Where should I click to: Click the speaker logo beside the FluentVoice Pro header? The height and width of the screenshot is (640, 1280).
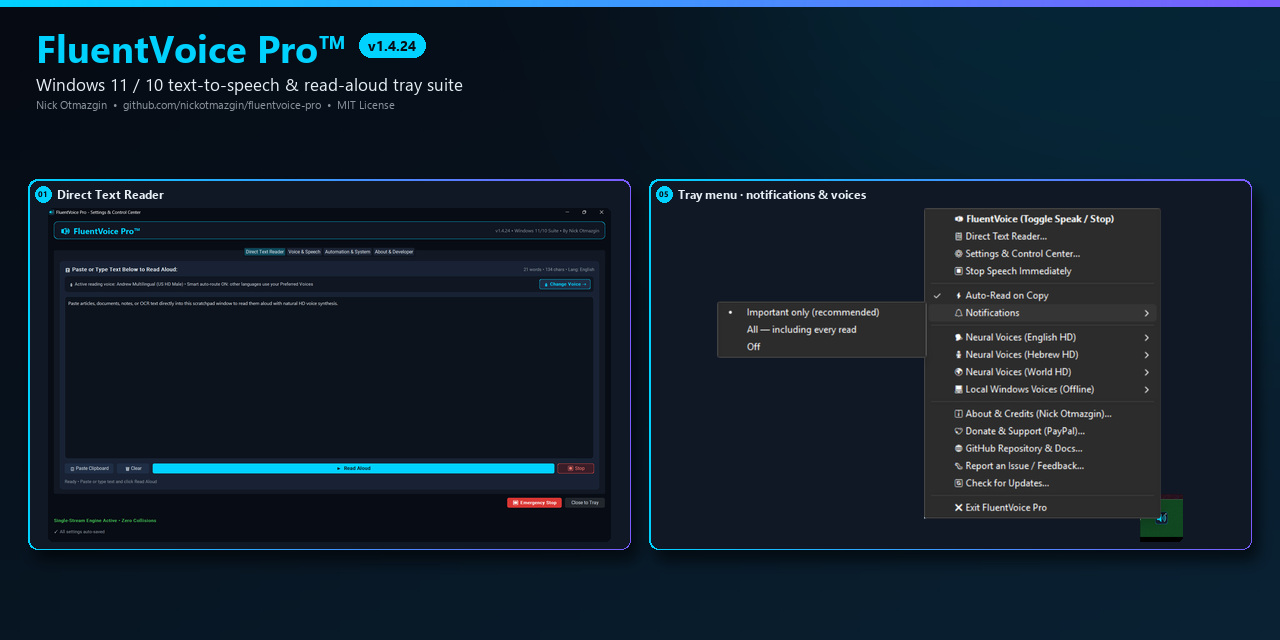[66, 231]
